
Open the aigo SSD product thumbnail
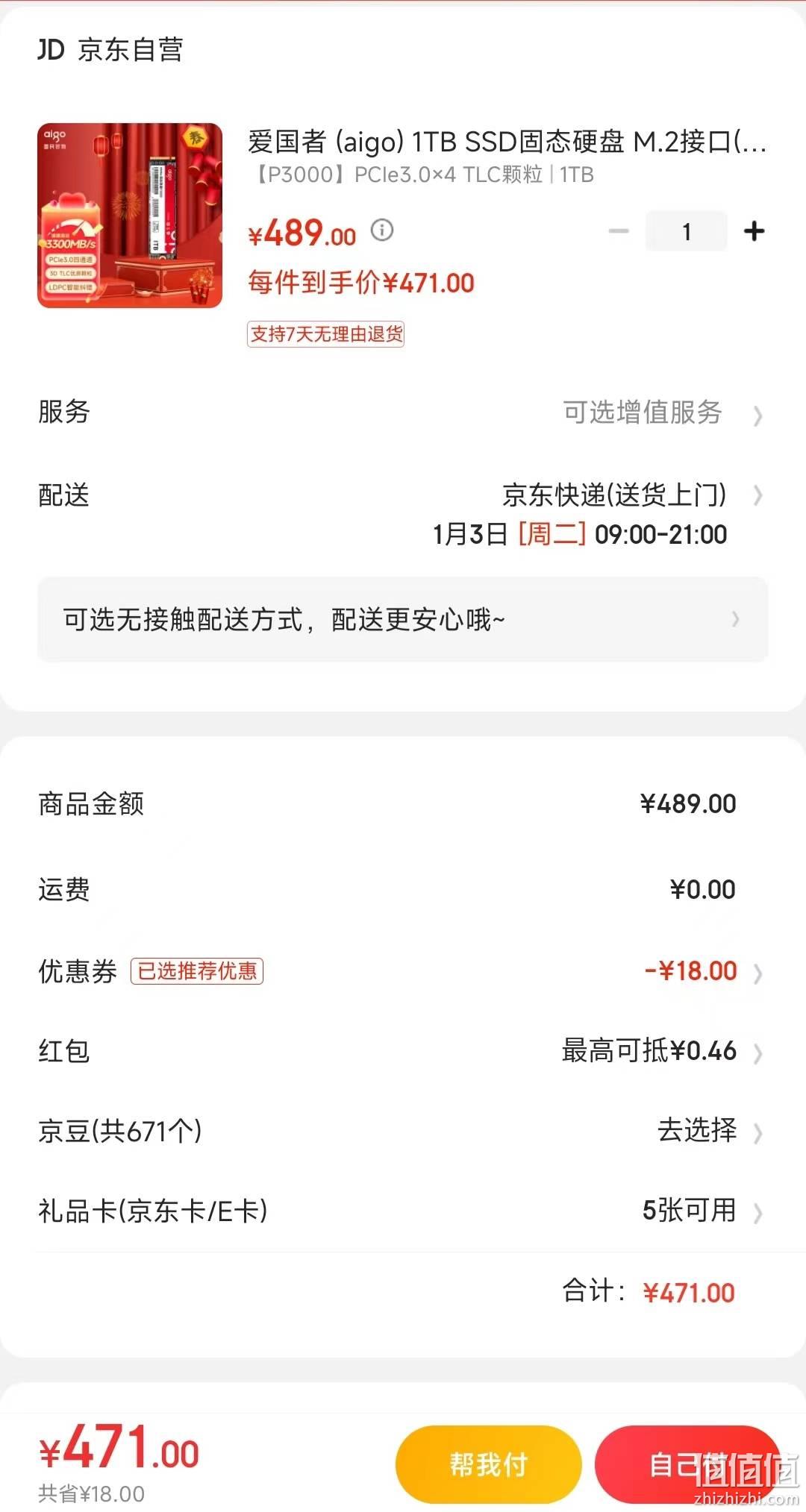(130, 216)
